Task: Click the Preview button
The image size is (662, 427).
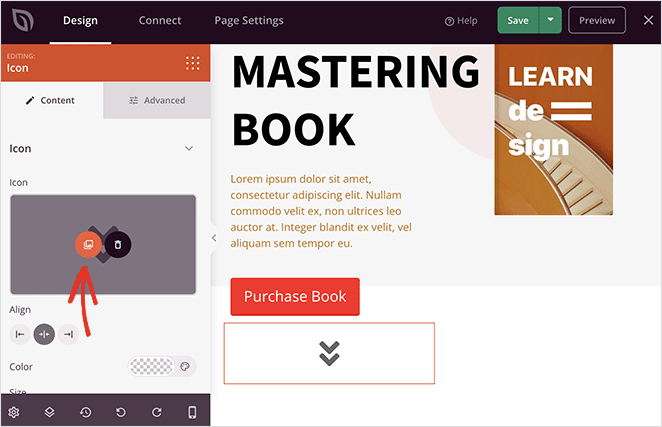Action: coord(597,20)
